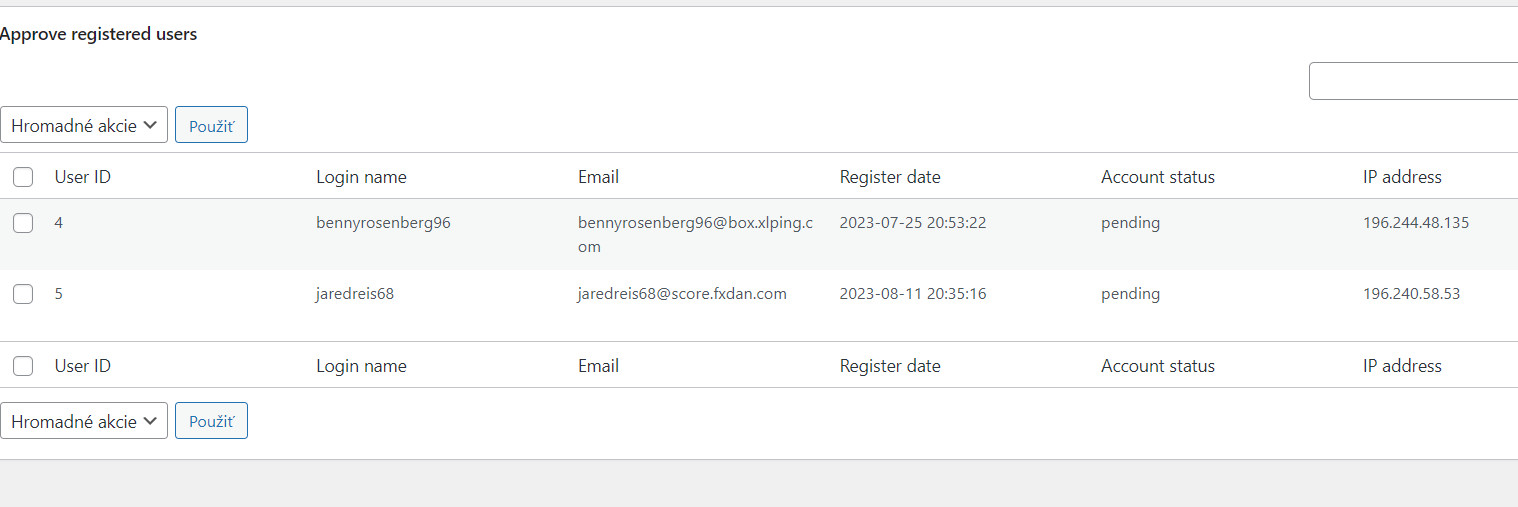Screen dimensions: 1518x507
Task: Click the Login name header column
Action: pos(361,177)
